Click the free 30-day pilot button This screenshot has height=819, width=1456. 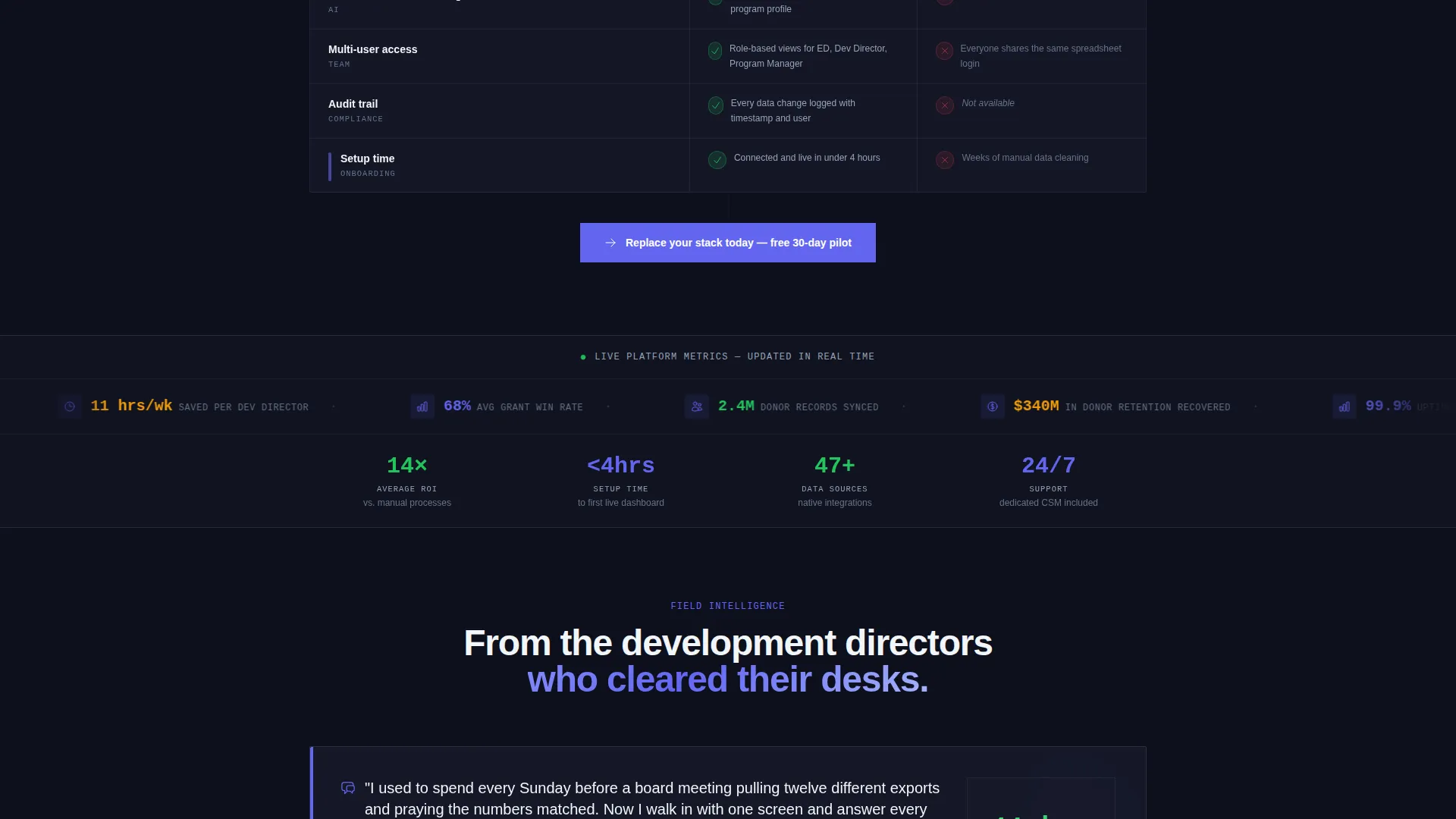click(x=727, y=243)
